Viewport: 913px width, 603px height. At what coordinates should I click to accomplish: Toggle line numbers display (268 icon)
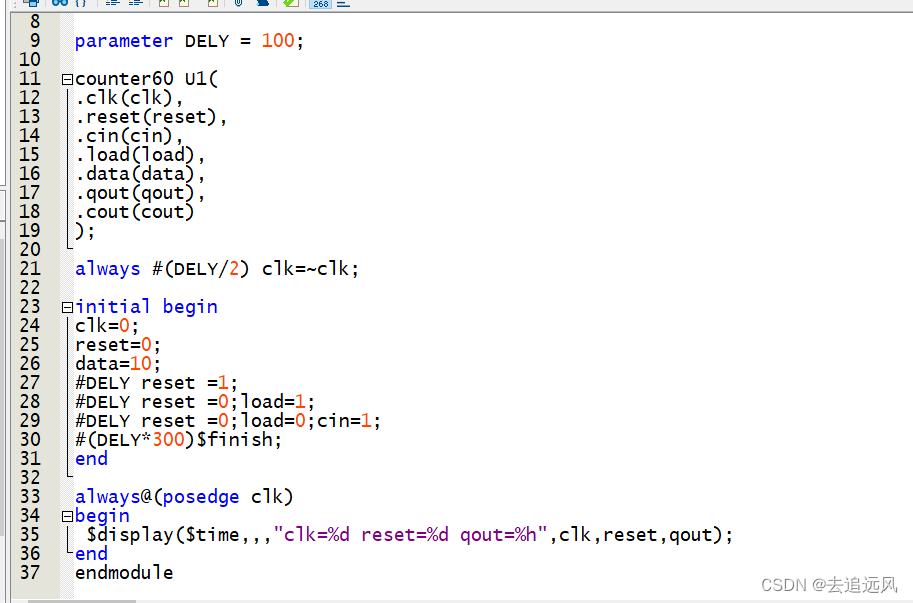[320, 3]
